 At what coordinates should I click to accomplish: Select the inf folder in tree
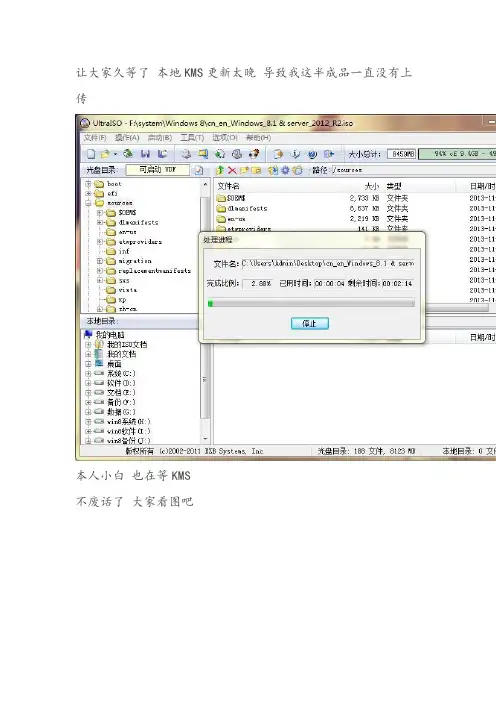click(x=118, y=252)
